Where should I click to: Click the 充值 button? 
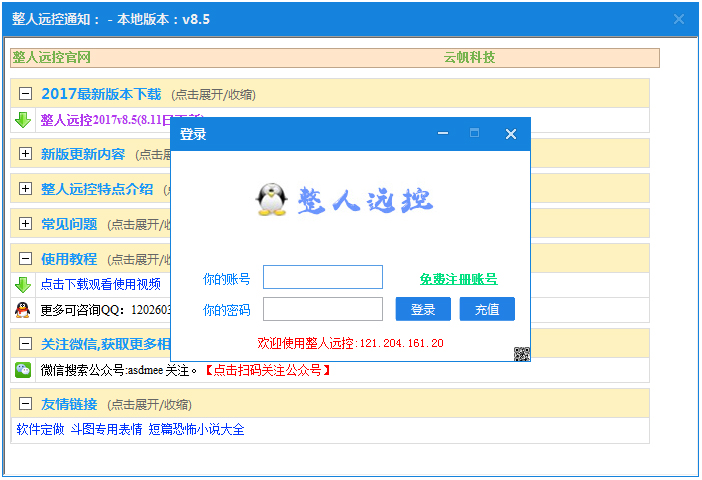pyautogui.click(x=487, y=309)
